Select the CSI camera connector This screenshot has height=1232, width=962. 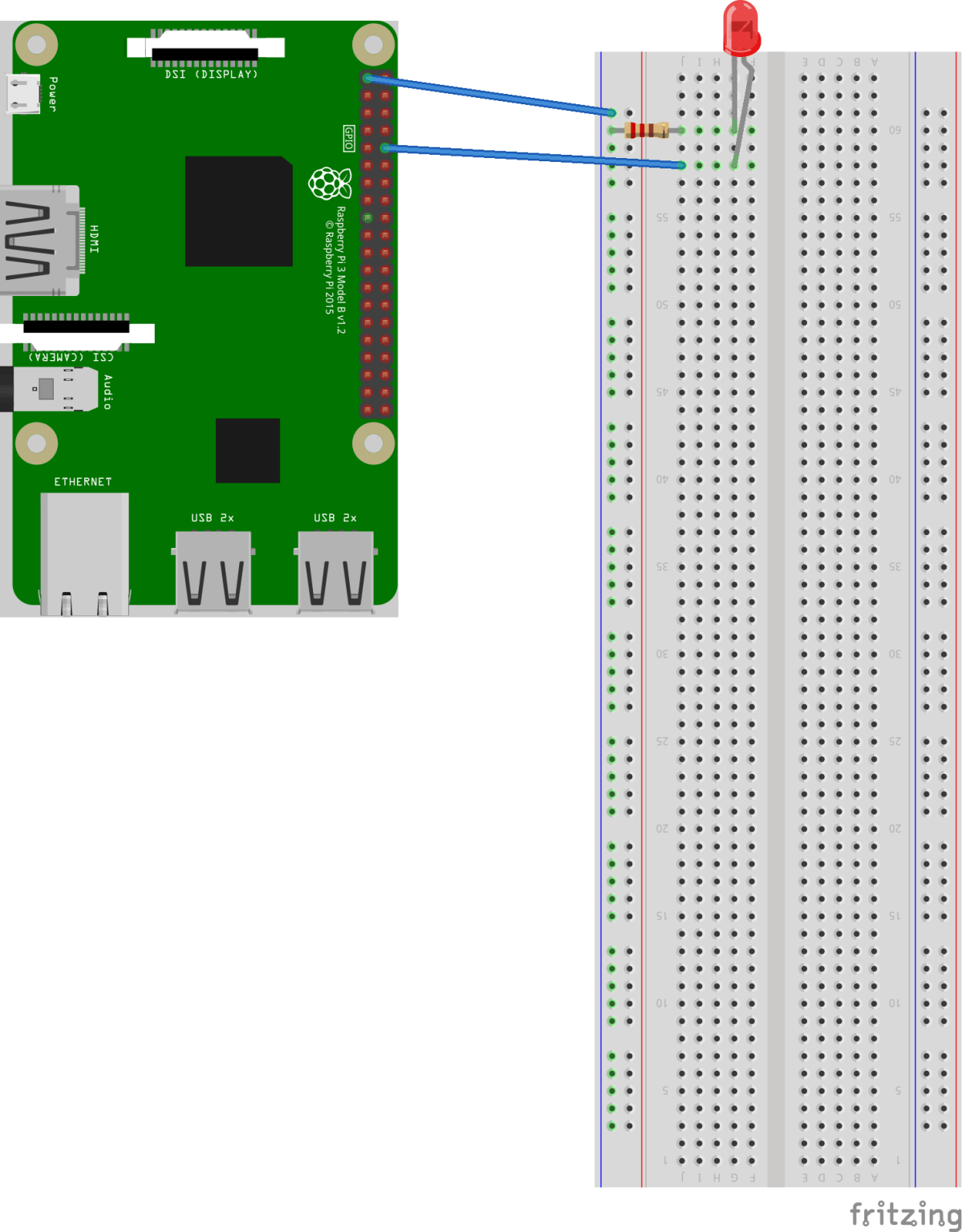pos(77,331)
